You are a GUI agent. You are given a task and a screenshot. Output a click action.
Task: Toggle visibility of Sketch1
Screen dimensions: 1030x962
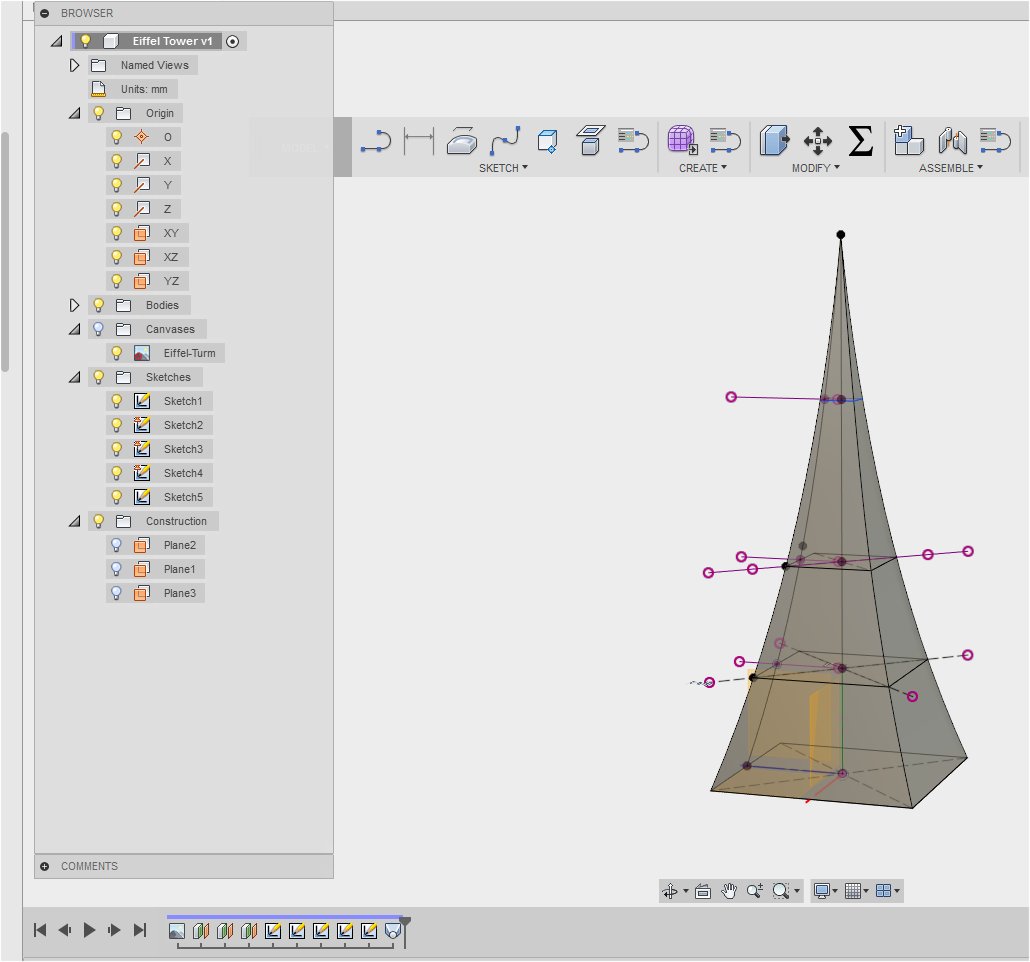click(x=116, y=401)
